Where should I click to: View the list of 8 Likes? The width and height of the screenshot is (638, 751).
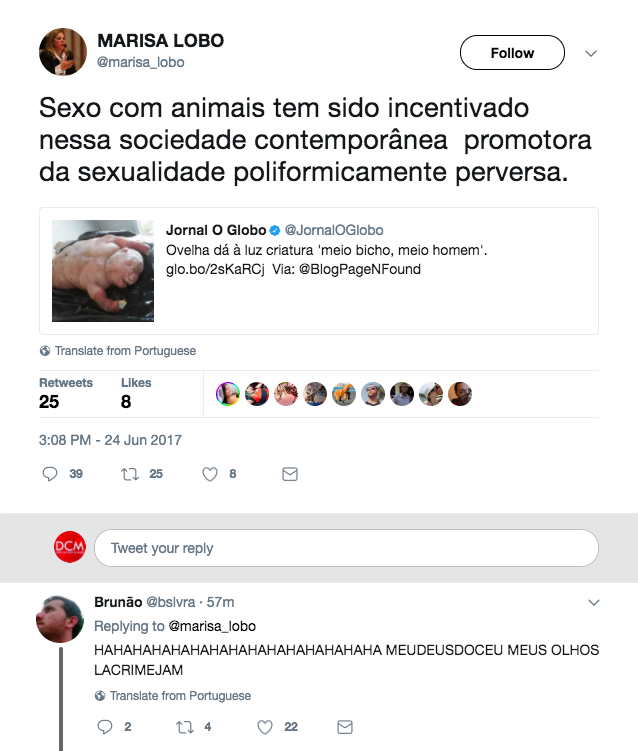coord(136,394)
